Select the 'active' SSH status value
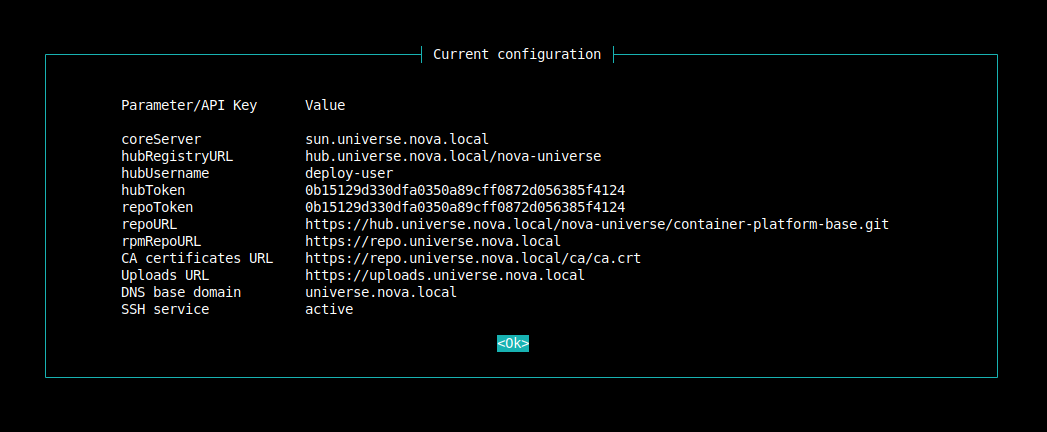 click(x=329, y=310)
